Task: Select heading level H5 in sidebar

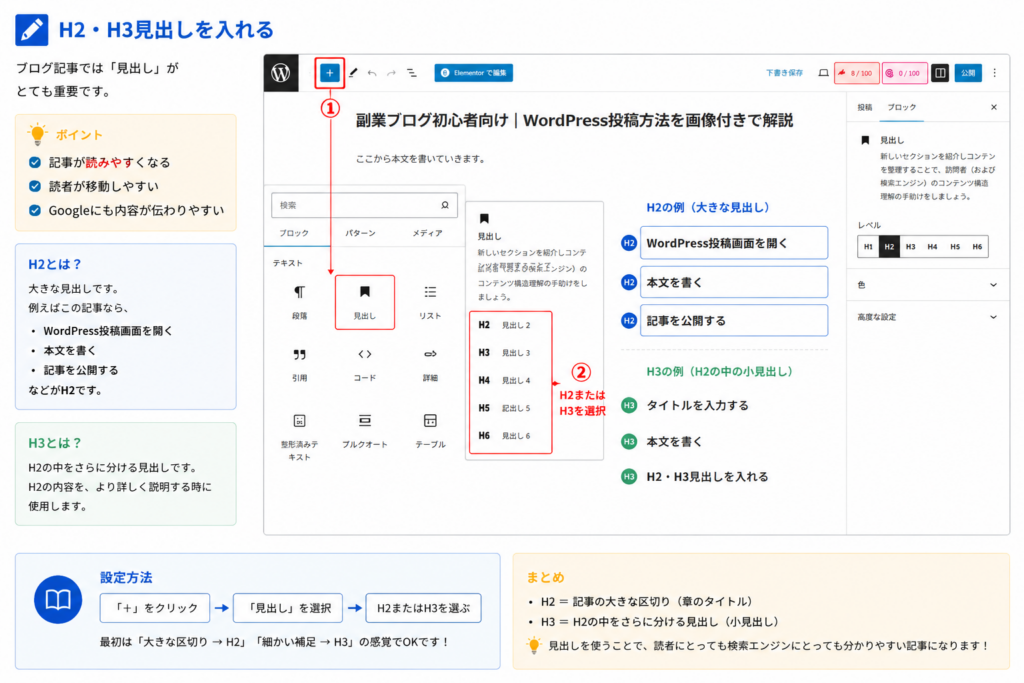Action: (955, 247)
